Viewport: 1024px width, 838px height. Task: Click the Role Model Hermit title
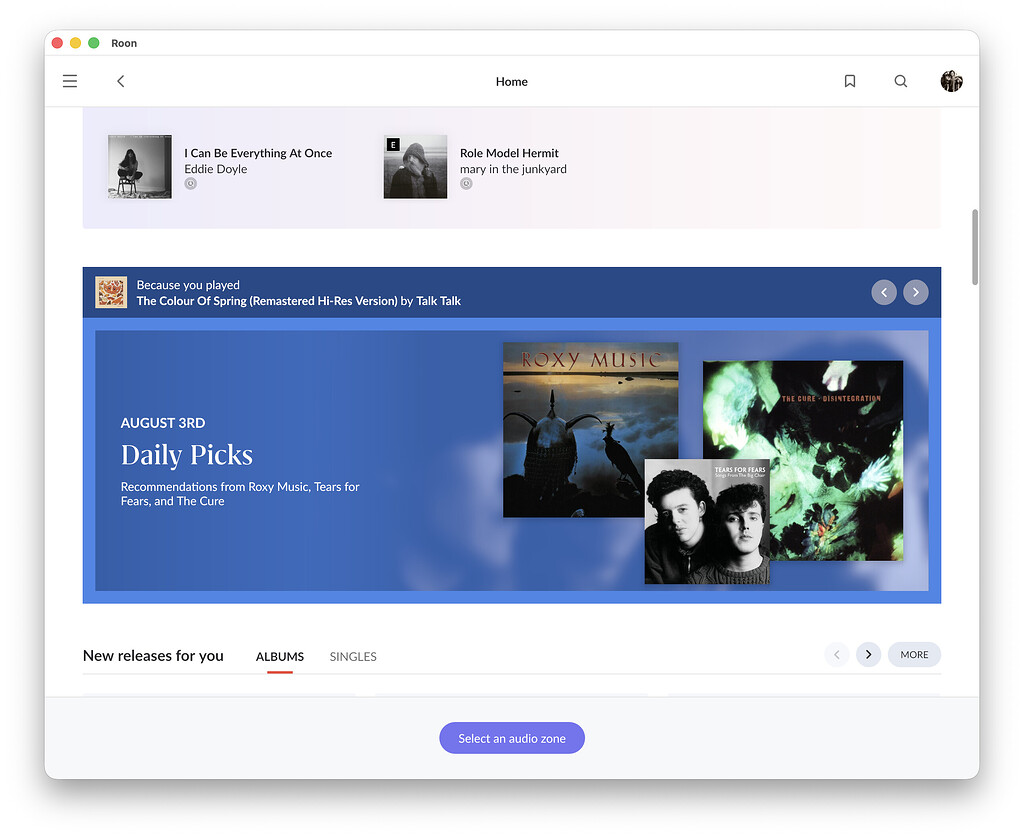(x=509, y=153)
